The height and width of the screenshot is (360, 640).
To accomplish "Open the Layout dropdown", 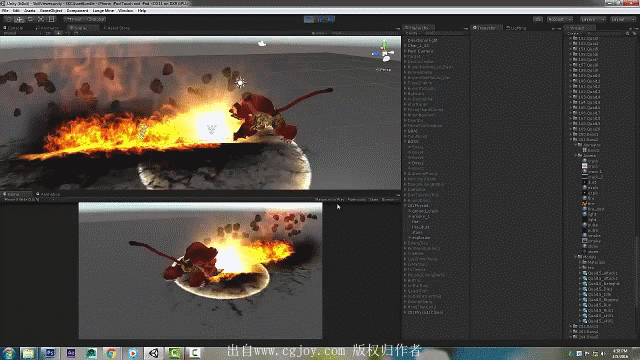I will (623, 19).
